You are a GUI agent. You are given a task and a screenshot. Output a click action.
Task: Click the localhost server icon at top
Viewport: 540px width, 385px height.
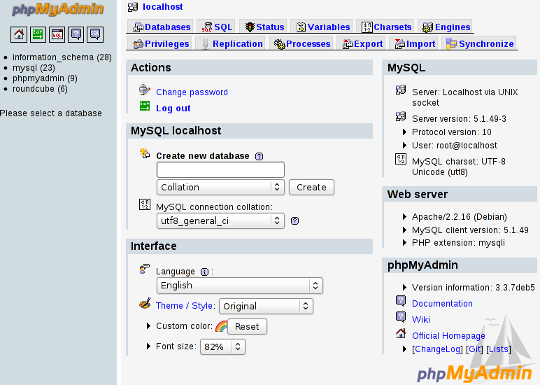pos(133,7)
